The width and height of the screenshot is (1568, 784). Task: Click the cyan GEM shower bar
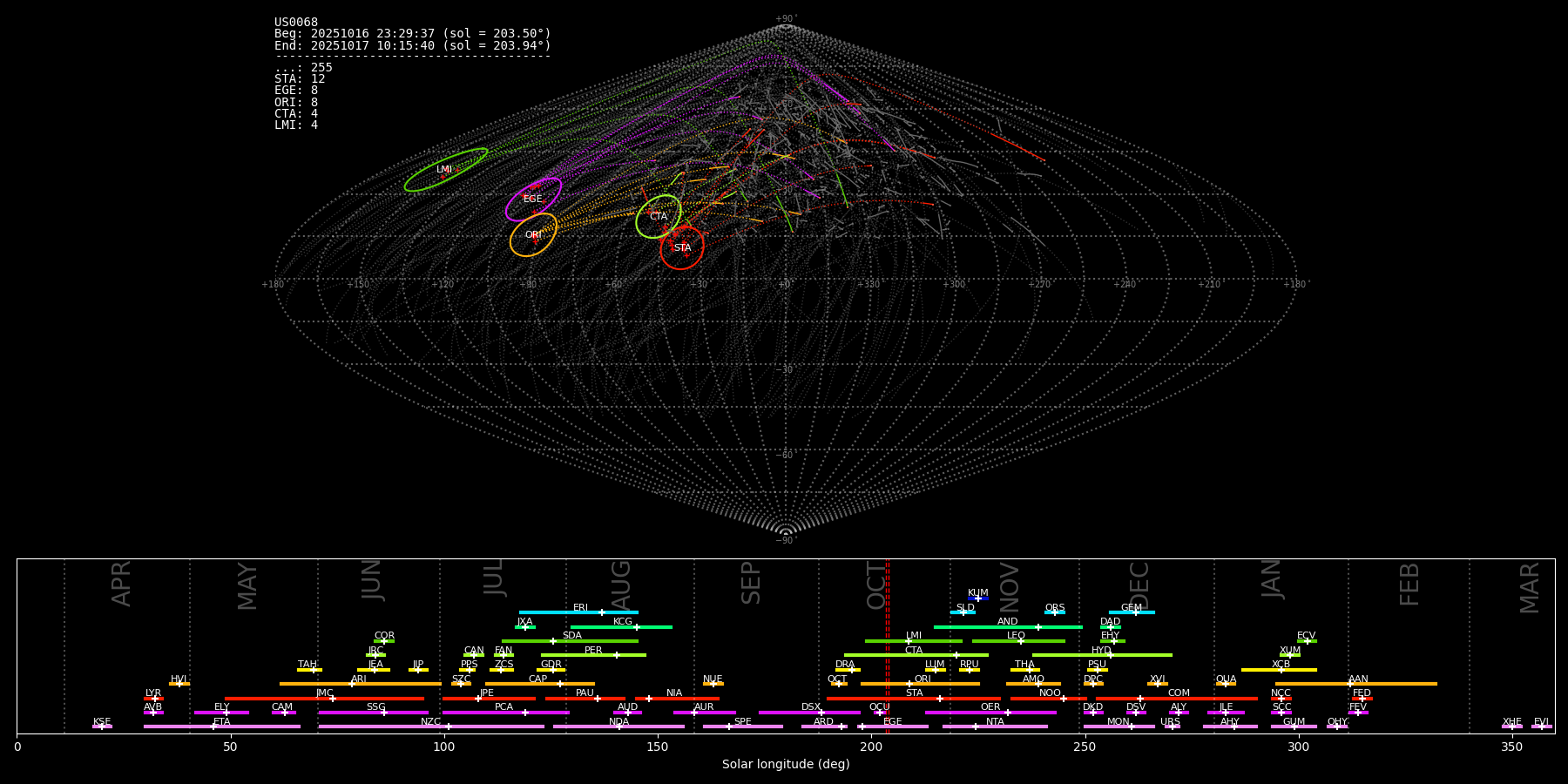point(1132,612)
